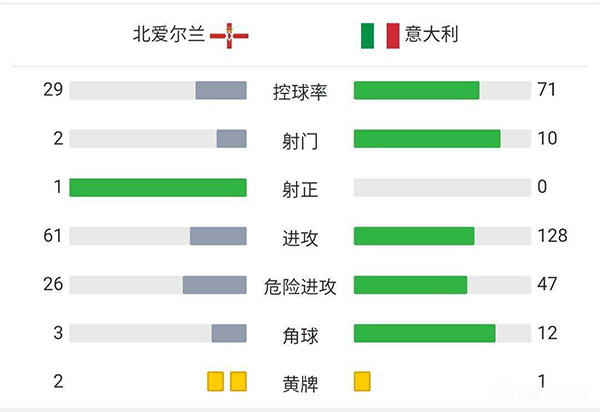Click the Italy flag icon

pos(379,35)
